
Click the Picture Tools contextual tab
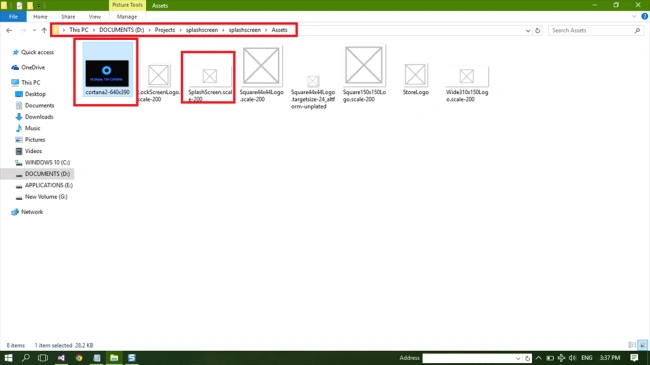click(127, 5)
